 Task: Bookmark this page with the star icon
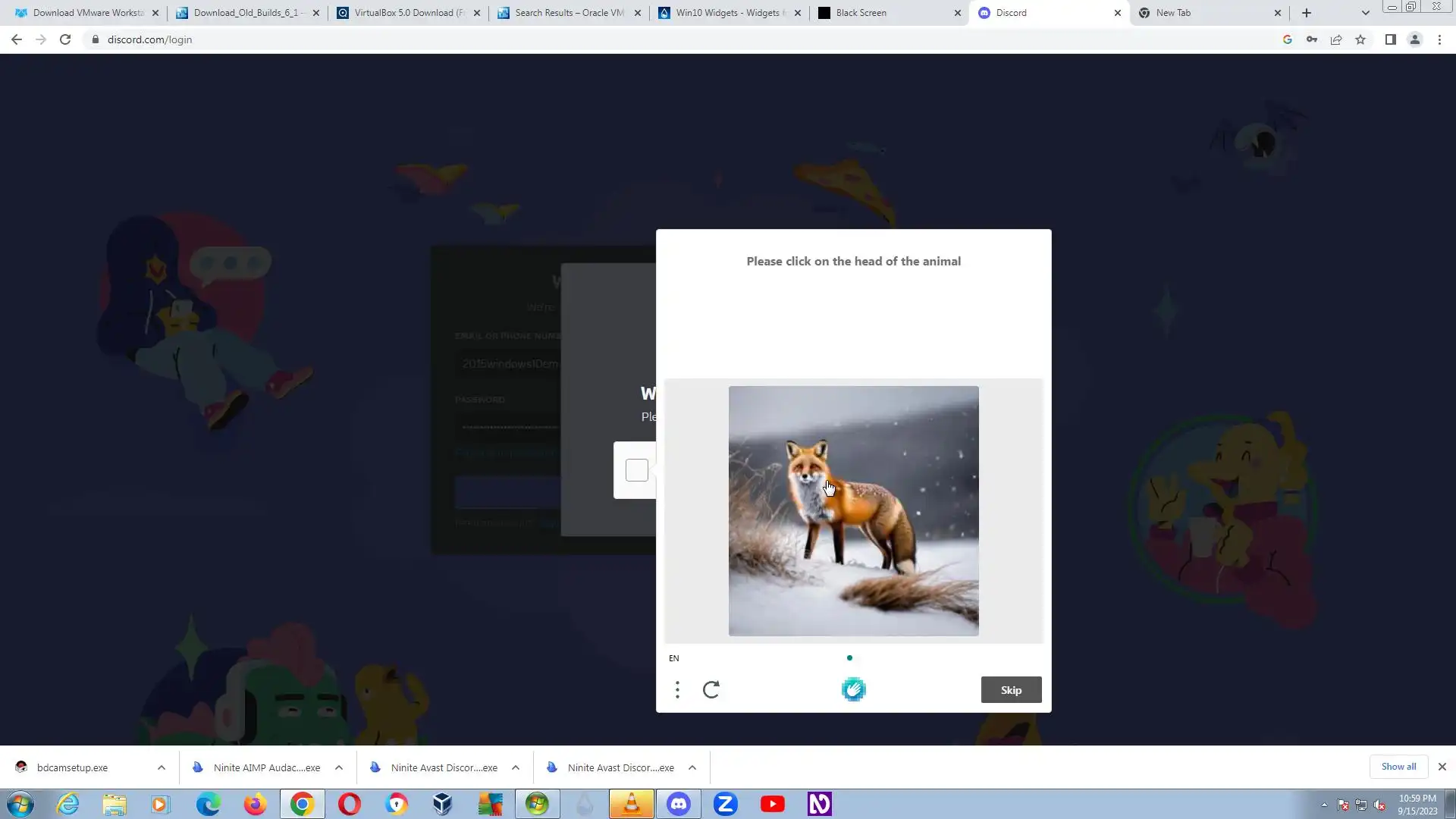1360,39
